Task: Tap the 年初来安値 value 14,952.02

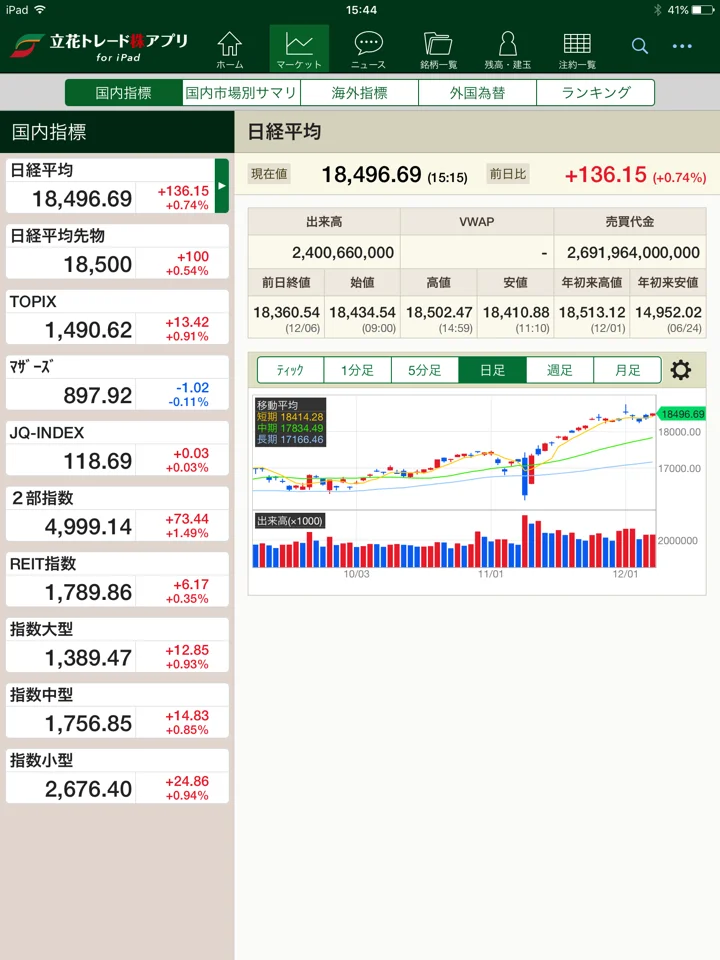Action: pos(668,312)
